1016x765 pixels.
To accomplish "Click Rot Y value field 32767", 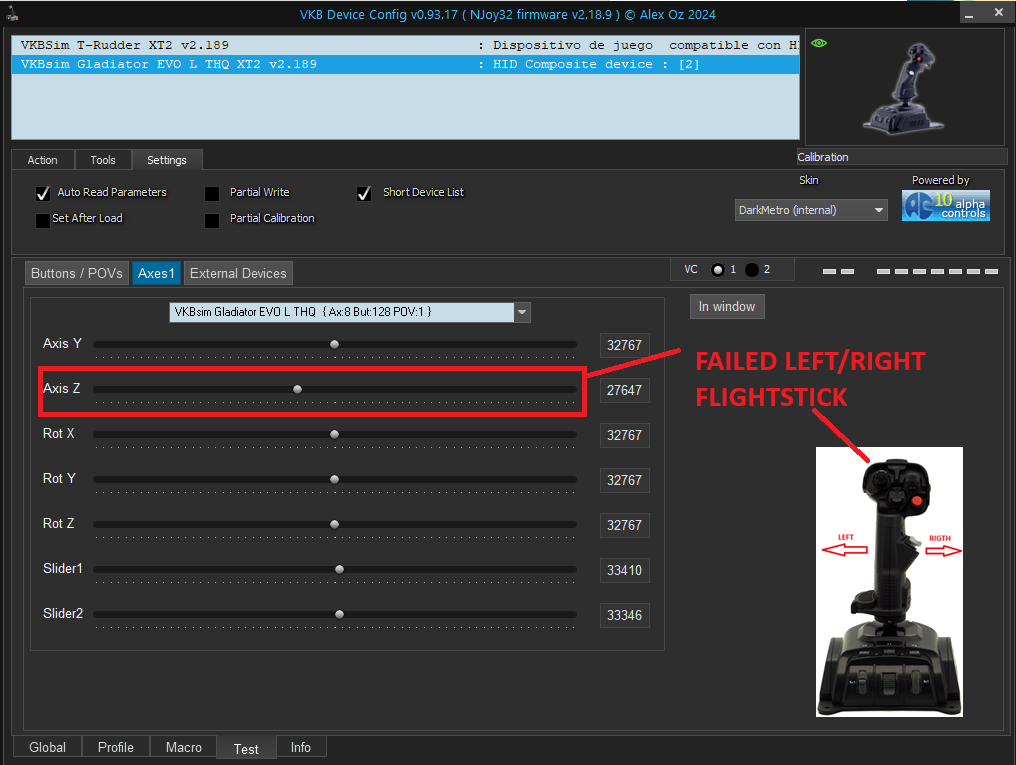I will (625, 480).
